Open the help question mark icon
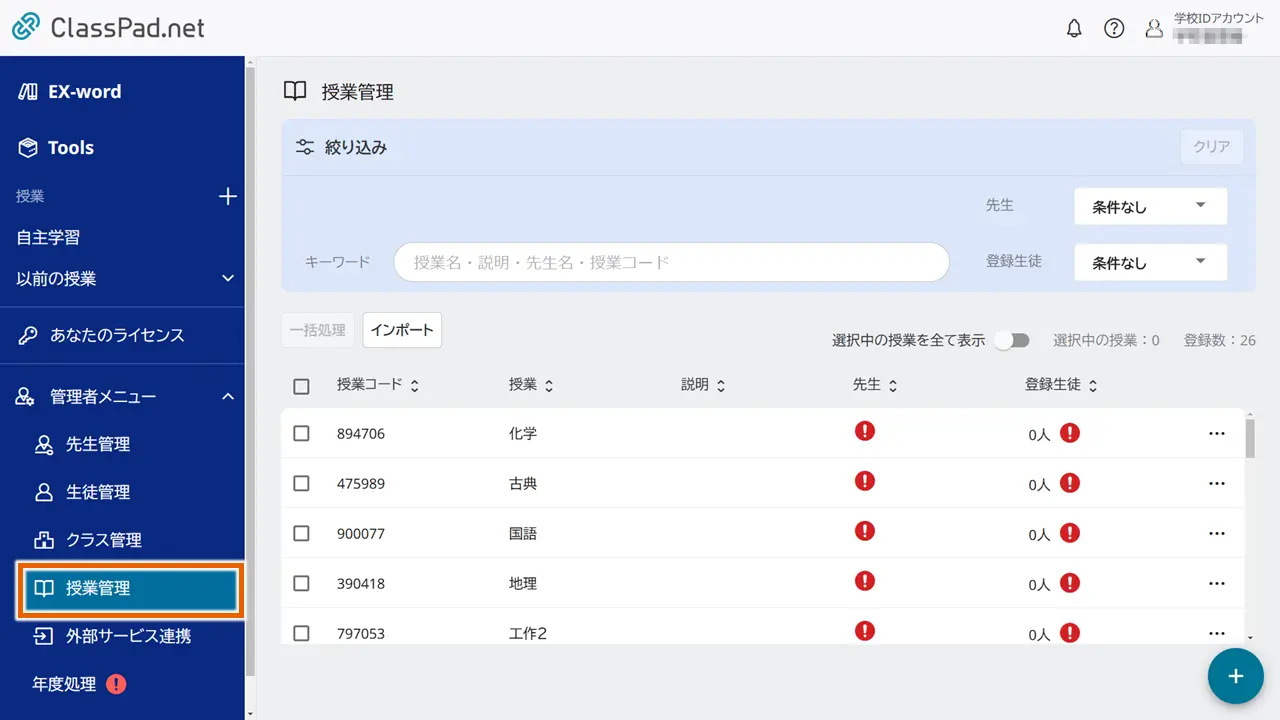This screenshot has height=720, width=1280. point(1114,28)
